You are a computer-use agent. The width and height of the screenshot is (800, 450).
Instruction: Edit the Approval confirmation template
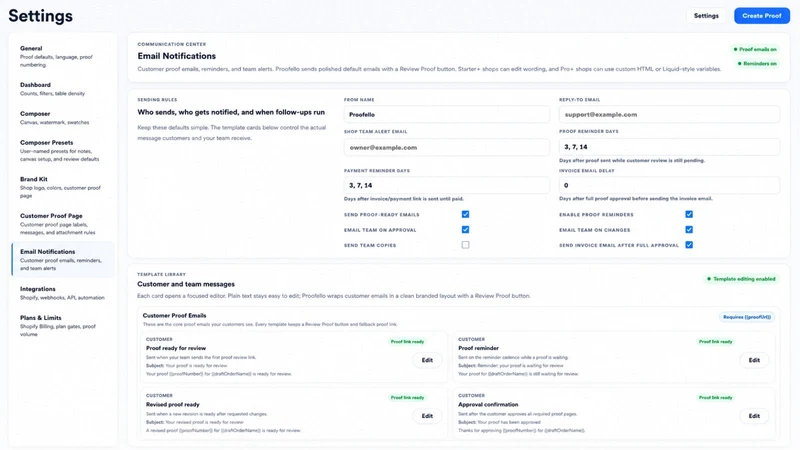(754, 416)
